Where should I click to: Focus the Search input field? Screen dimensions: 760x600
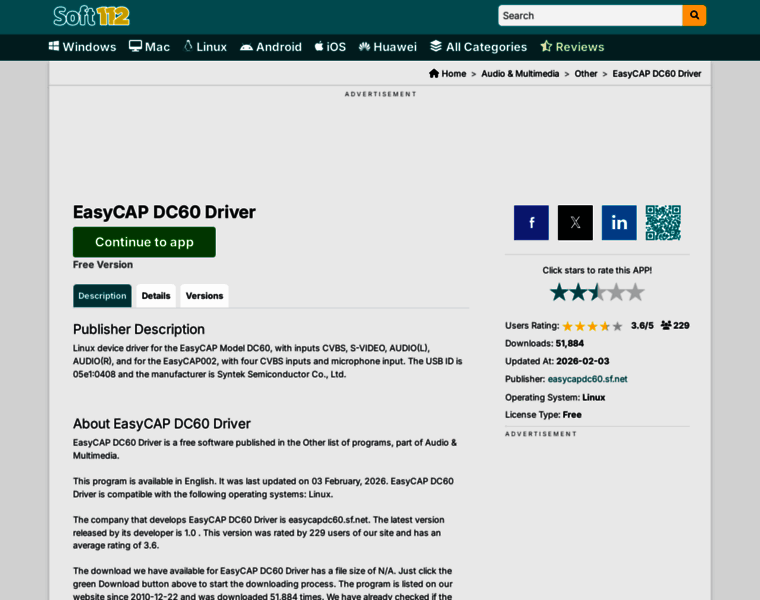click(590, 16)
